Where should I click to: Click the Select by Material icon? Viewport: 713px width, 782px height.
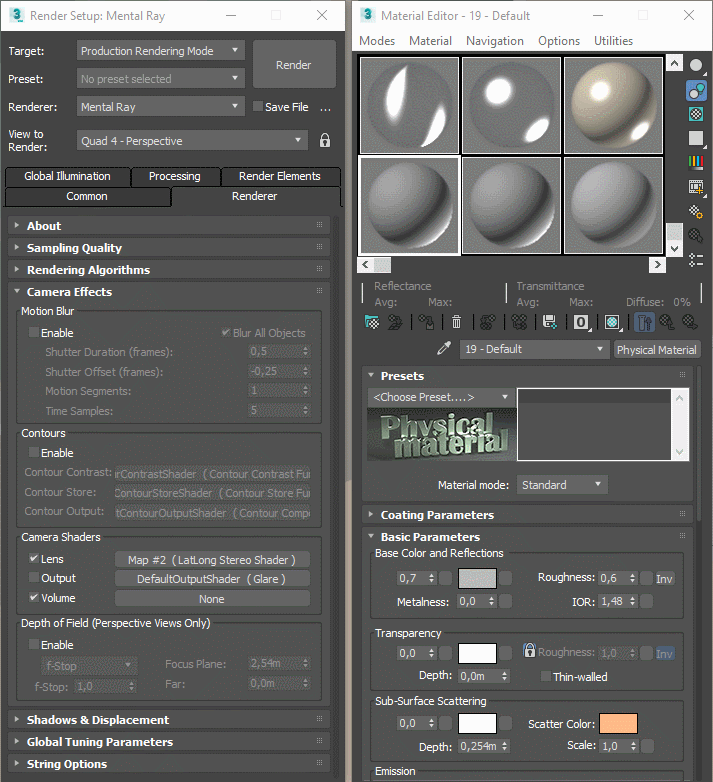click(696, 235)
